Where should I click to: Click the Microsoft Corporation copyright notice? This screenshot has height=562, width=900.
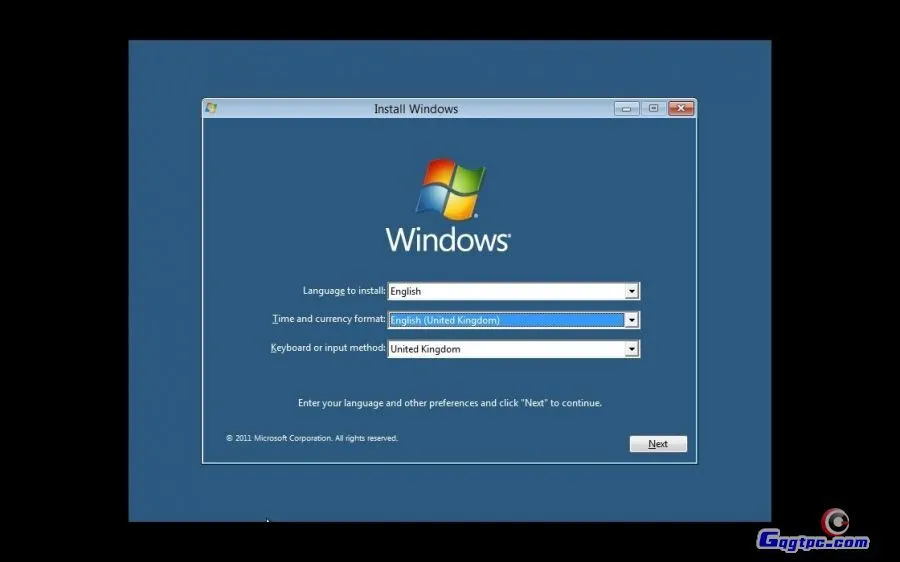pyautogui.click(x=312, y=438)
